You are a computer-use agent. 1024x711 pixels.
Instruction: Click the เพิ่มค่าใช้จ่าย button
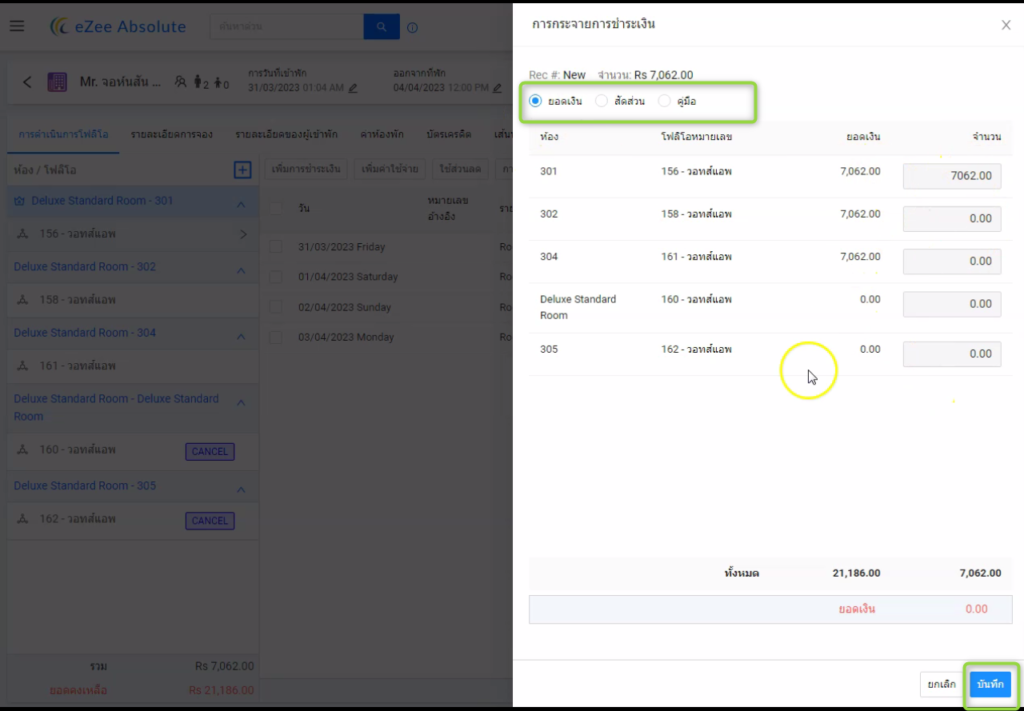[390, 169]
